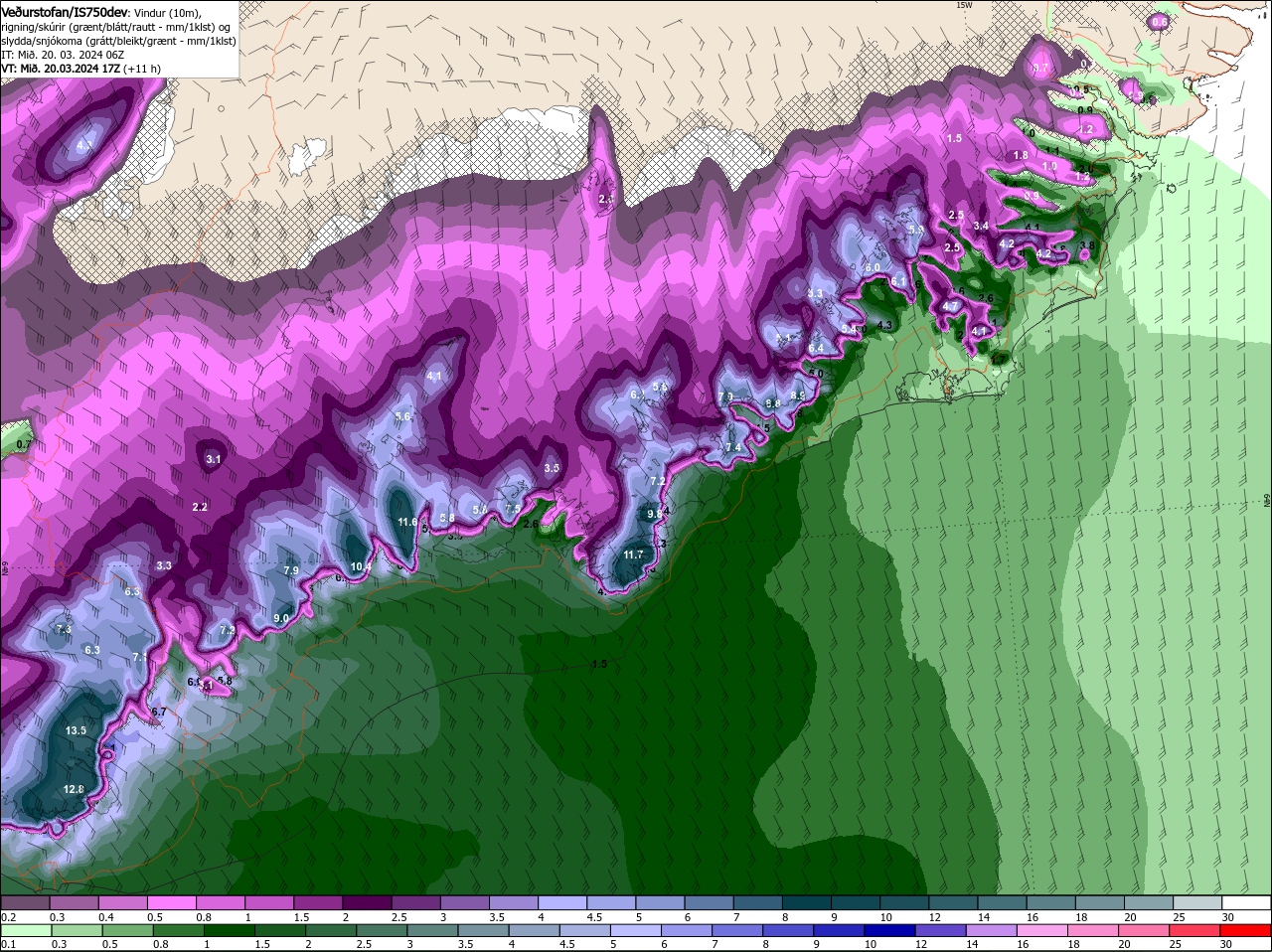Image resolution: width=1272 pixels, height=952 pixels.
Task: Click the 6.7 value on the map
Action: (x=158, y=712)
